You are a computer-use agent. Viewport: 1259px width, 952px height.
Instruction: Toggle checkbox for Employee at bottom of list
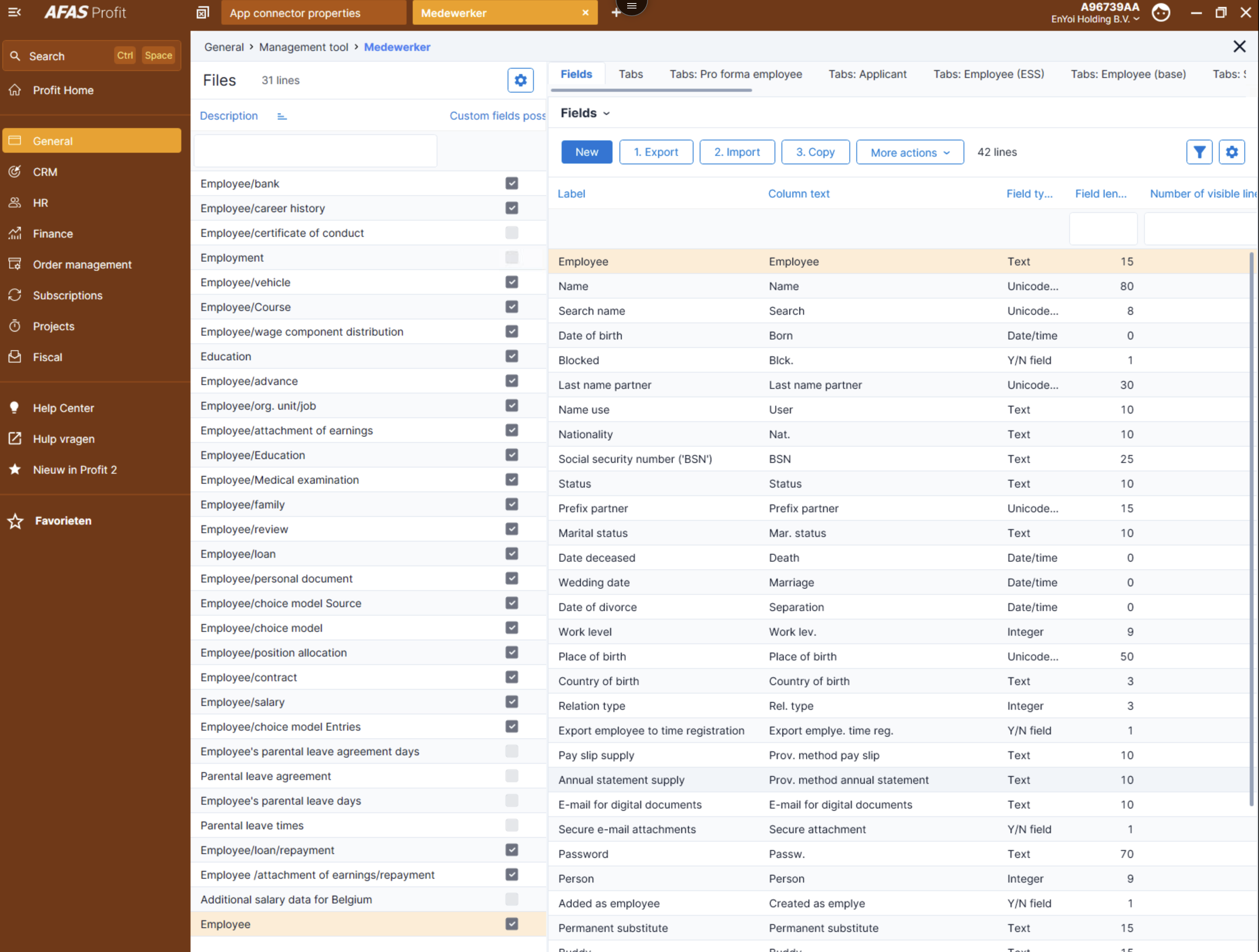[x=511, y=923]
